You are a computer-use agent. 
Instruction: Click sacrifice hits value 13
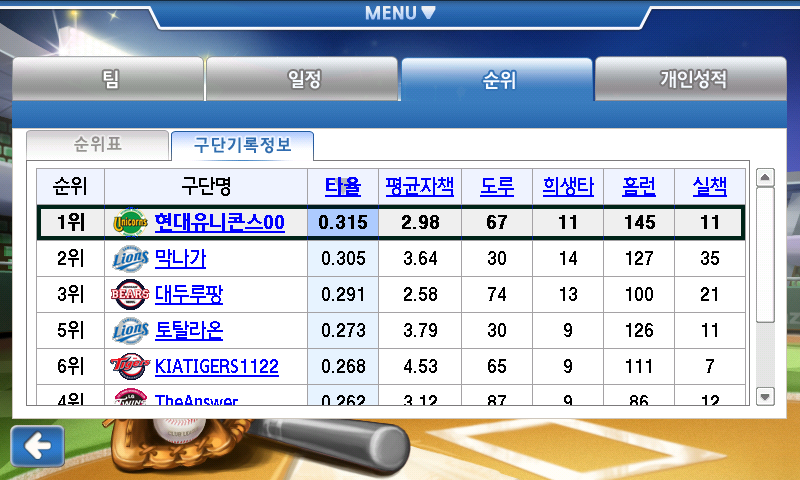[x=568, y=294]
